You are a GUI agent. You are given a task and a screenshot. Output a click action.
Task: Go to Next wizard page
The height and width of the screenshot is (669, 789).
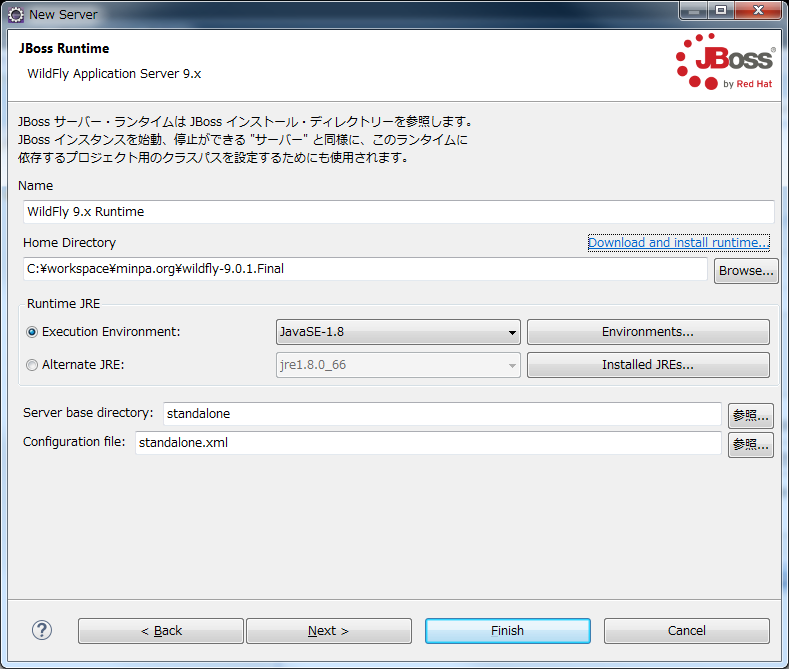point(328,631)
